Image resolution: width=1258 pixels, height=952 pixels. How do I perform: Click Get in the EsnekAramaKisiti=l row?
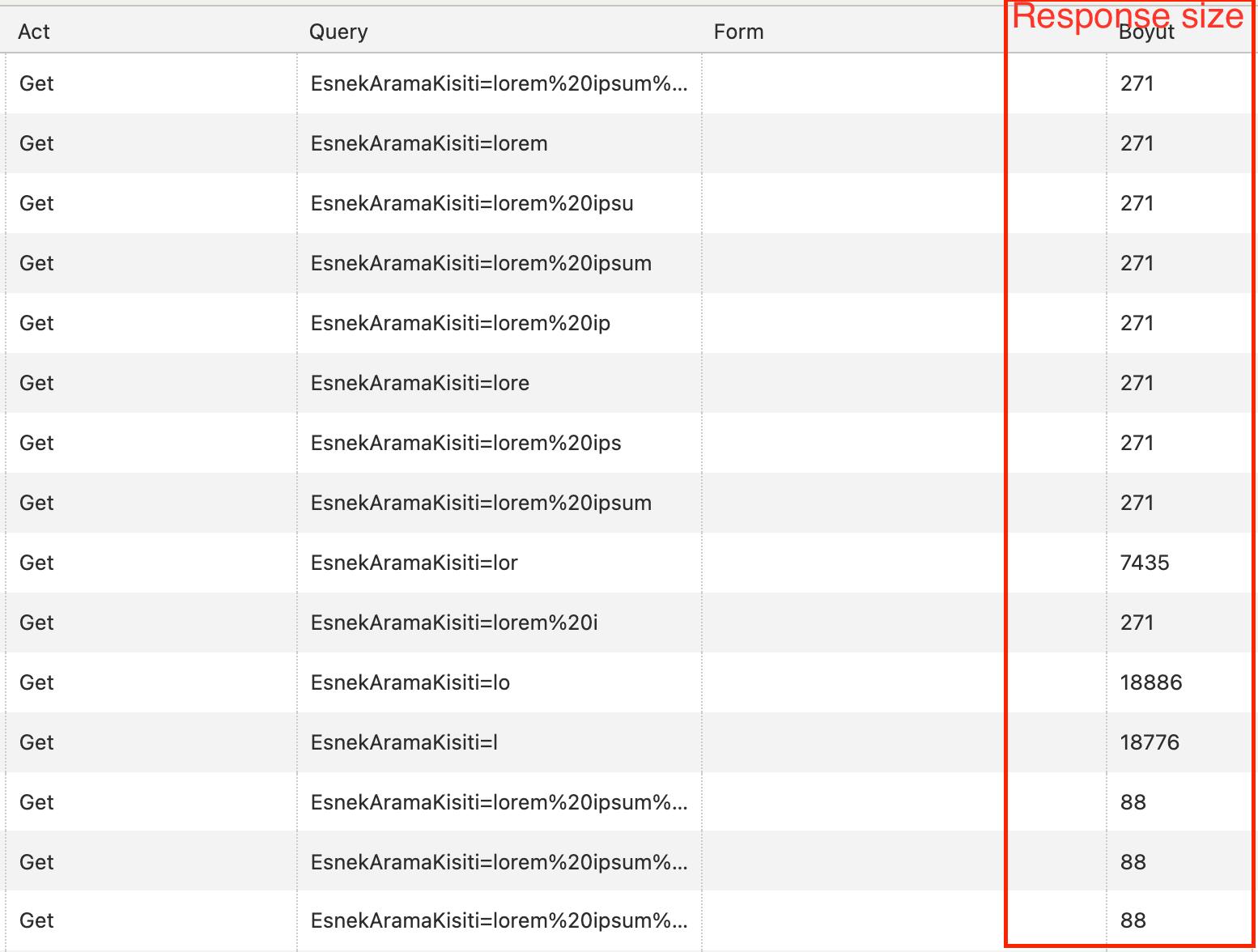[36, 742]
